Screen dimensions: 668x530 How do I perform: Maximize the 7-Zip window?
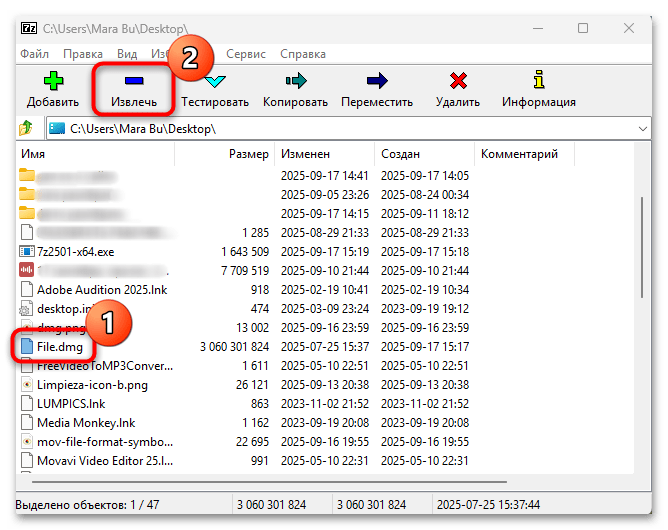point(583,28)
